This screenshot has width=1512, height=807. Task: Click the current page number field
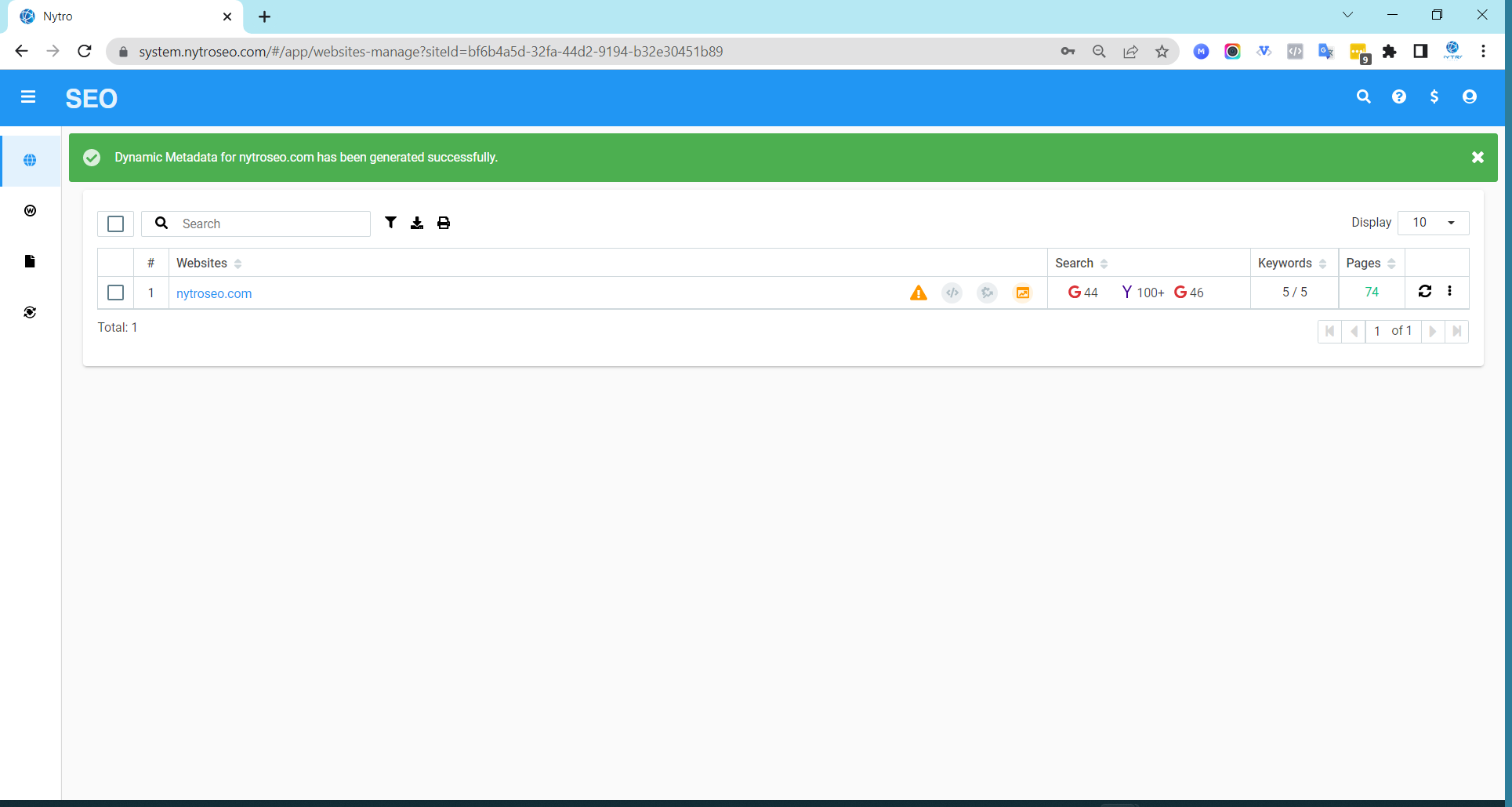pos(1377,331)
